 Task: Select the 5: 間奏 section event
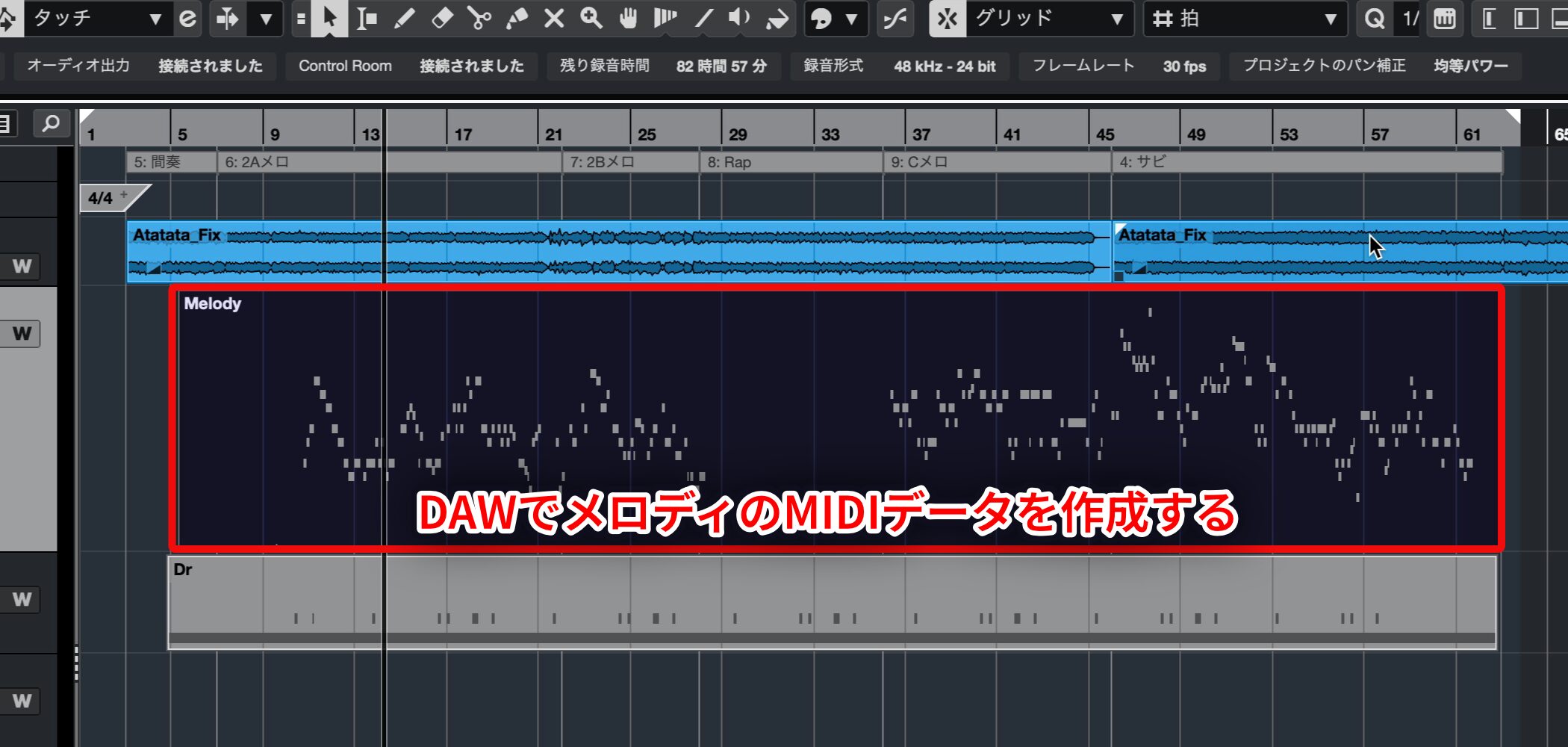click(172, 162)
